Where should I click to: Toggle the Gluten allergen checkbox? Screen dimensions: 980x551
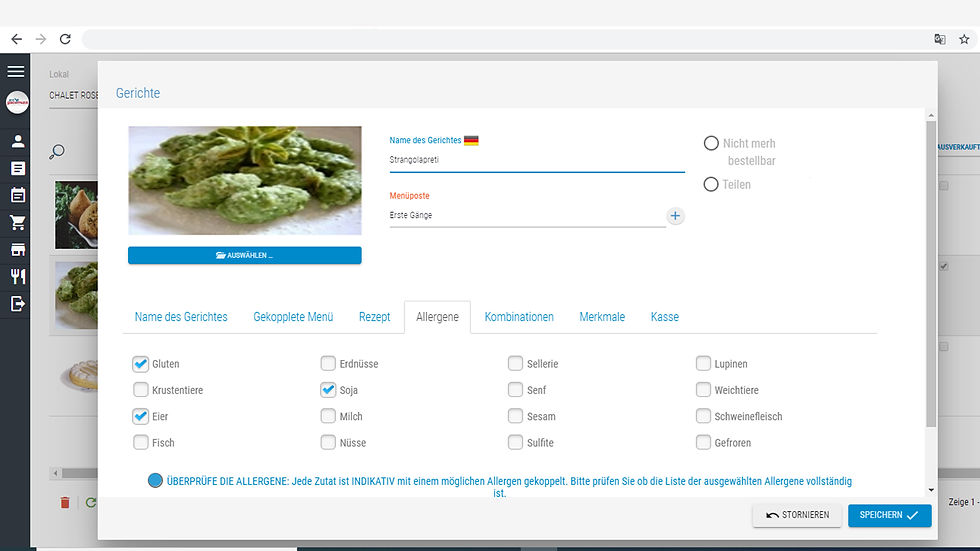[x=141, y=364]
